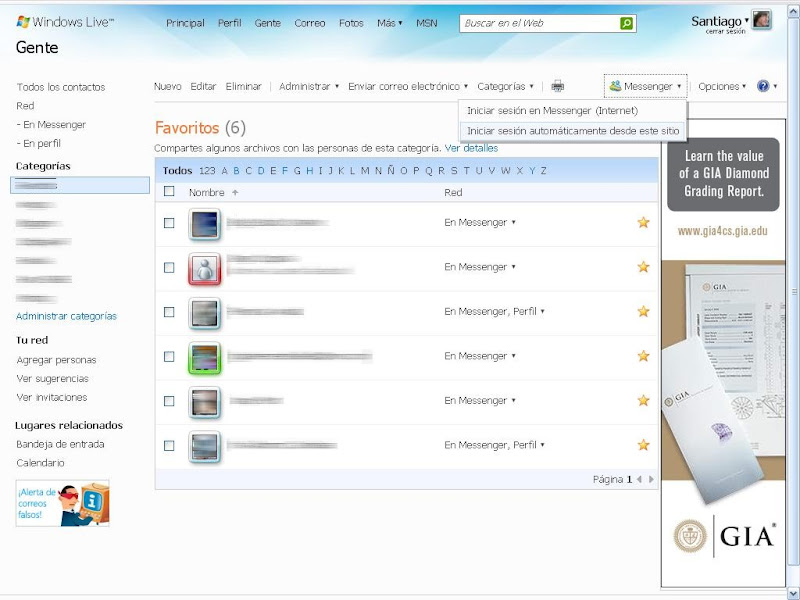
Task: Follow the Ver detalles link
Action: [x=471, y=148]
